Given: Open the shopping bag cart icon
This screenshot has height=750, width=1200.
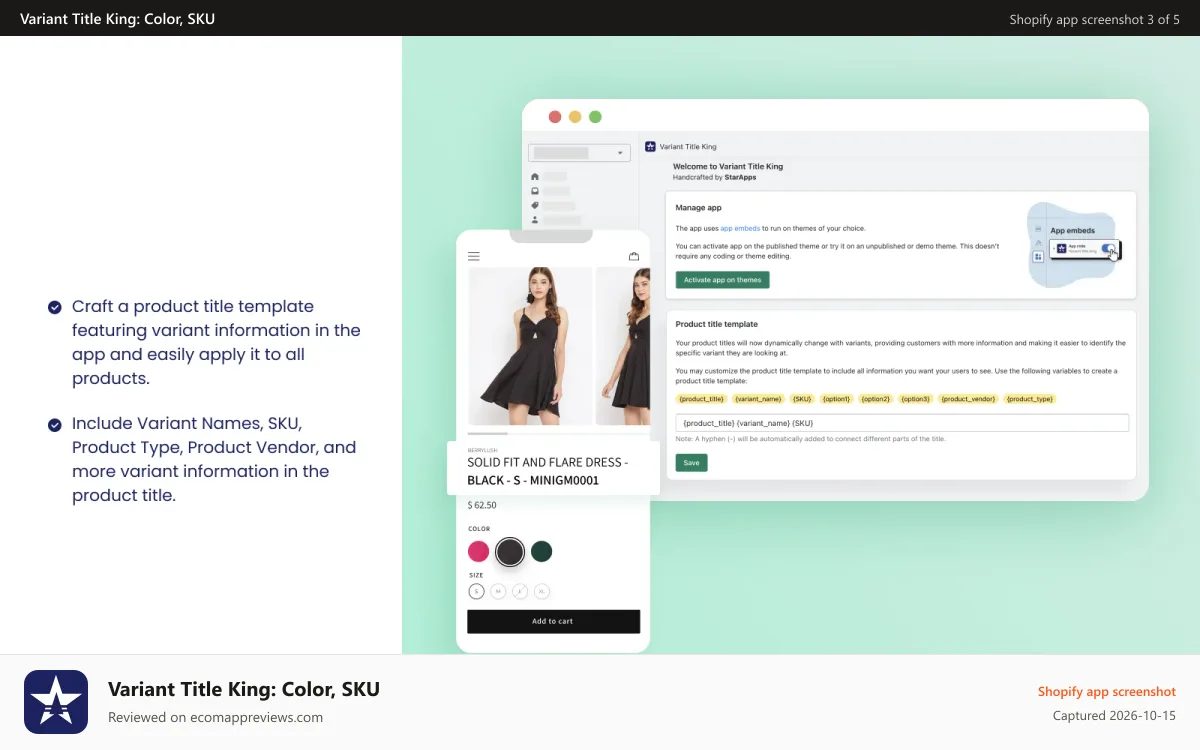Looking at the screenshot, I should 634,256.
